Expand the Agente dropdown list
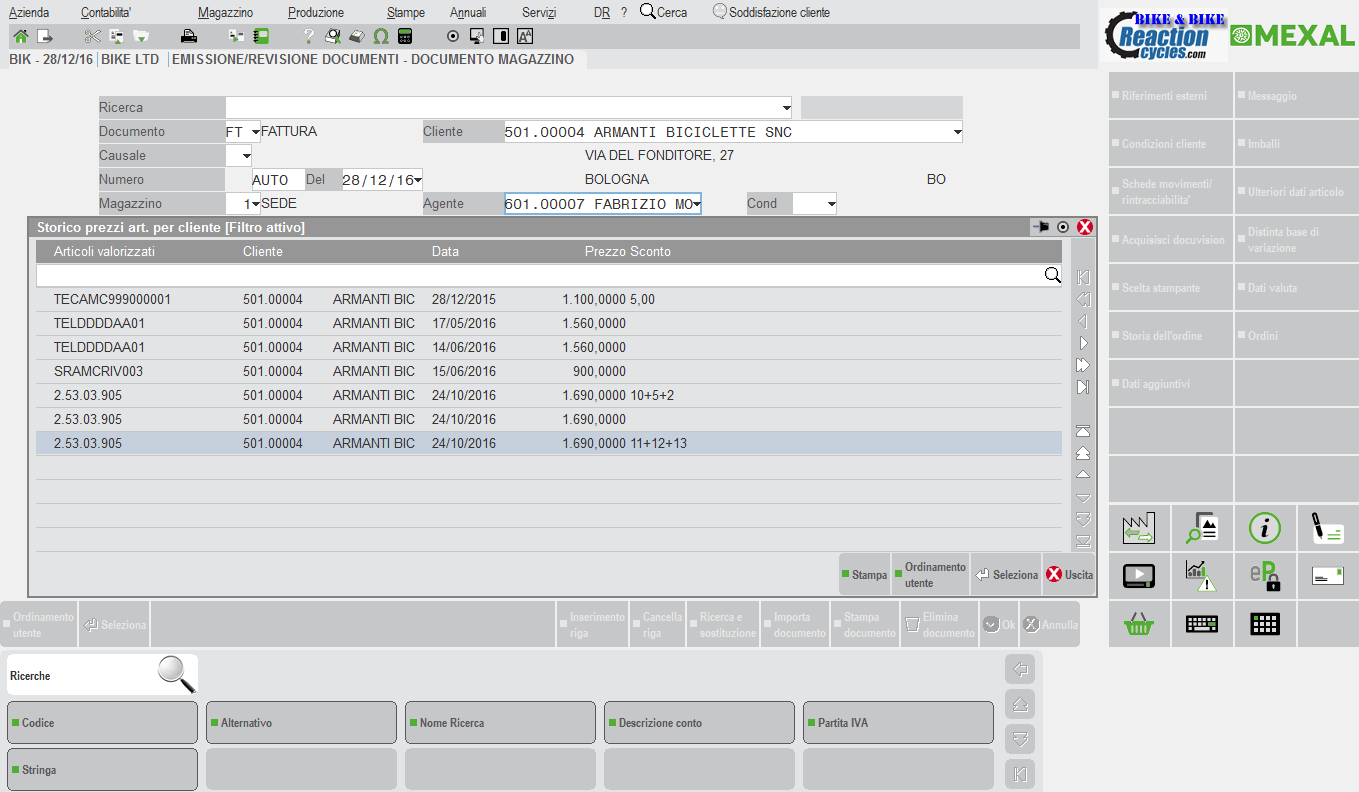The image size is (1359, 792). (696, 204)
